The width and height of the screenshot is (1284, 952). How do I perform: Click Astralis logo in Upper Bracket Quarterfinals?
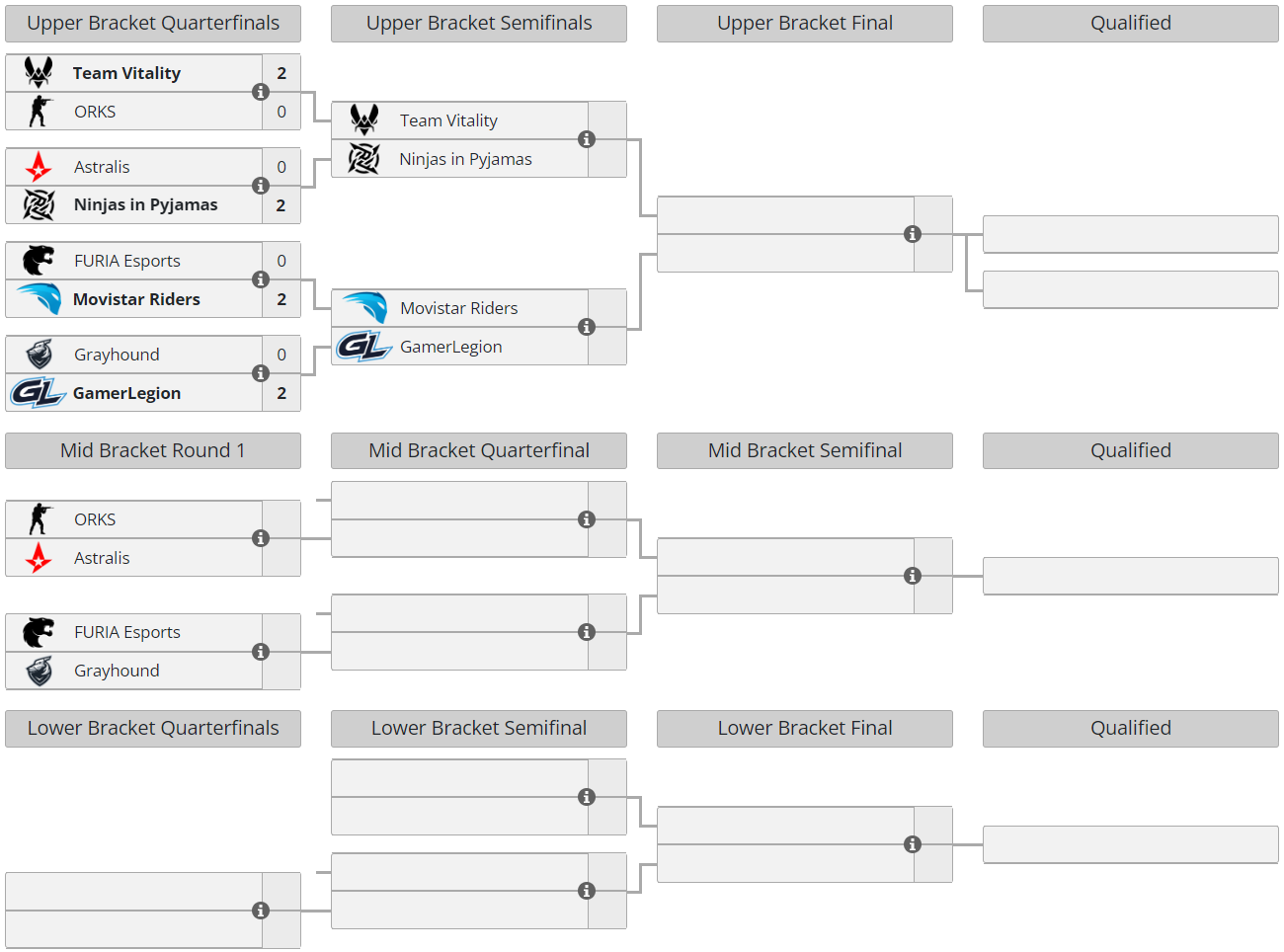[39, 167]
